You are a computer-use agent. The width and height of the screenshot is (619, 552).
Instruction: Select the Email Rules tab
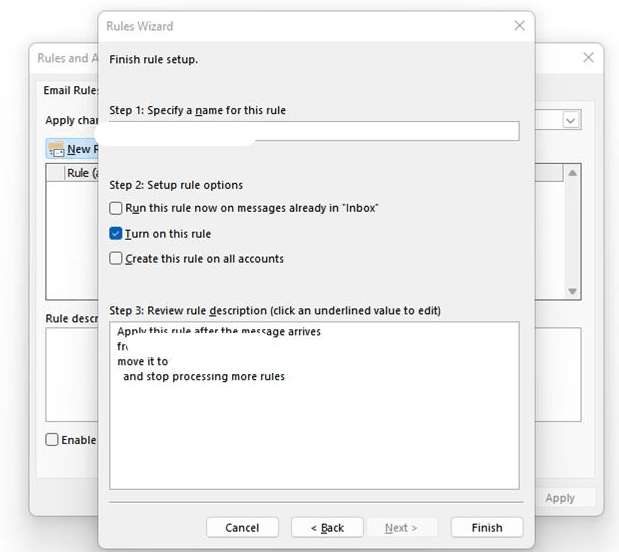(71, 90)
